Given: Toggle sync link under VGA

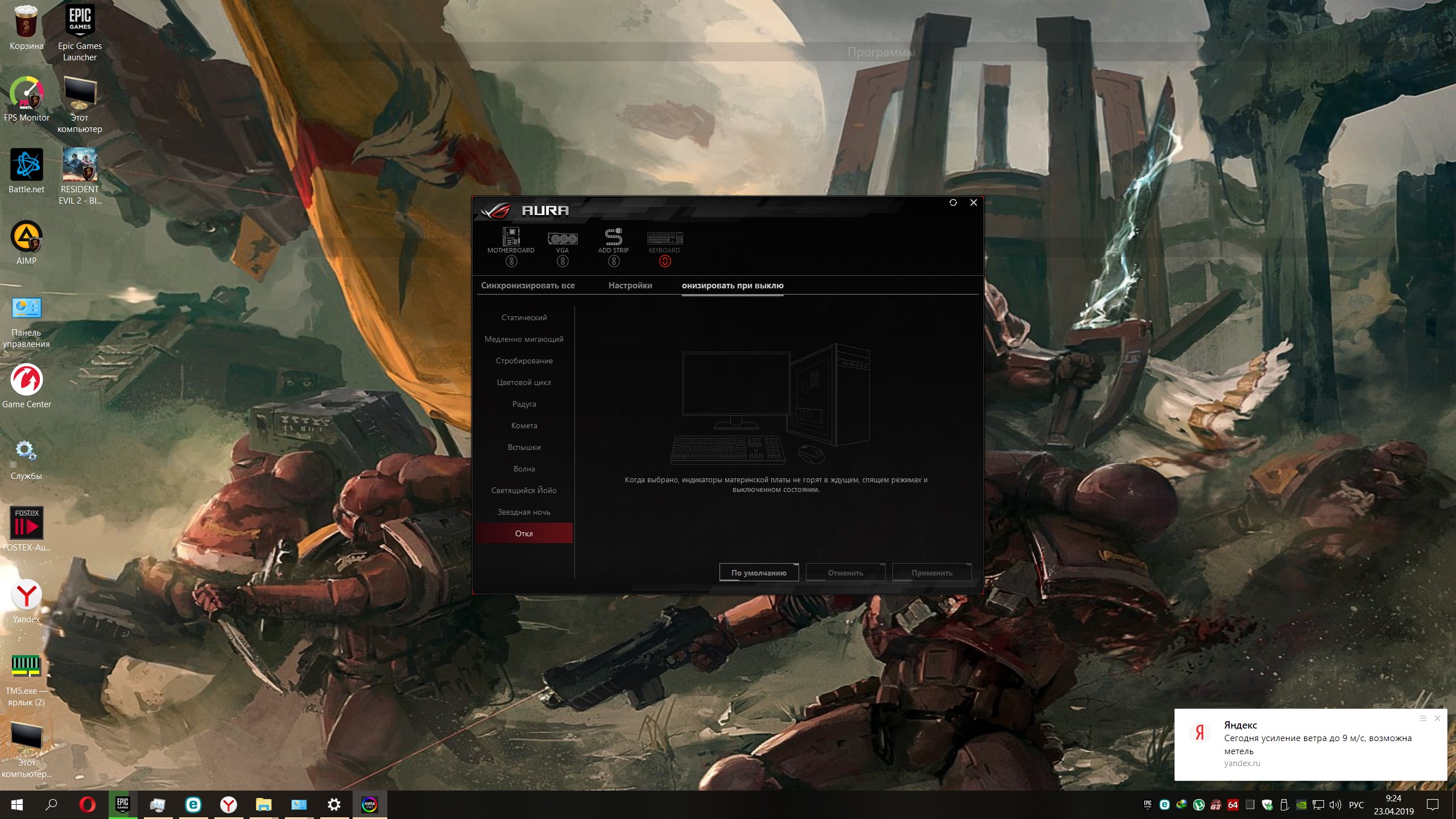Looking at the screenshot, I should coord(562,261).
